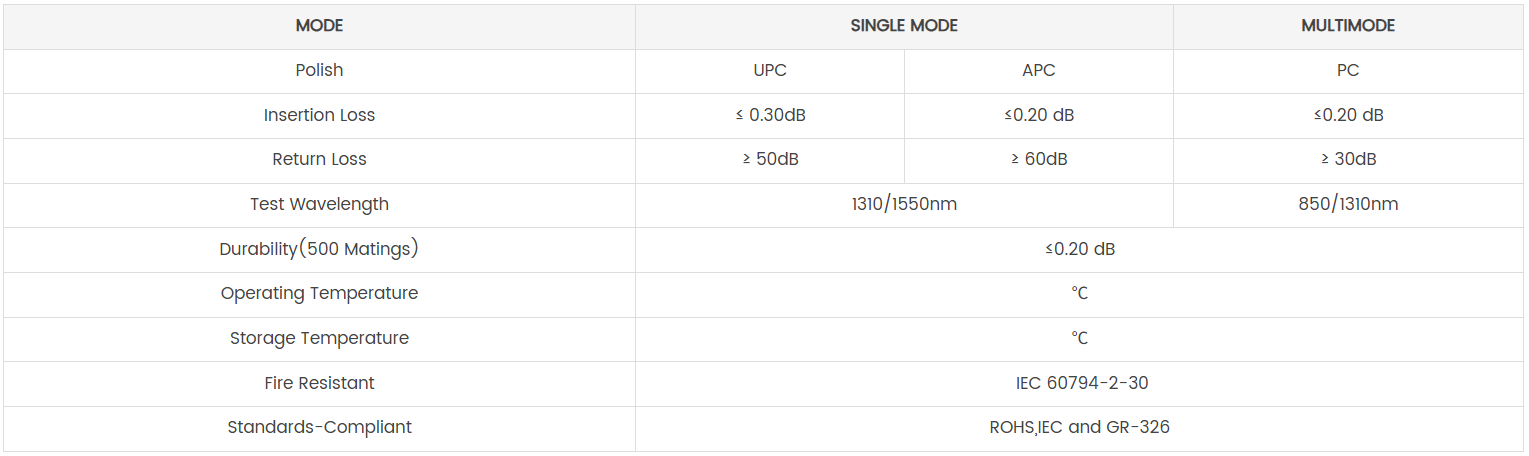This screenshot has height=456, width=1529.
Task: Click the Return Loss row label
Action: tap(319, 159)
